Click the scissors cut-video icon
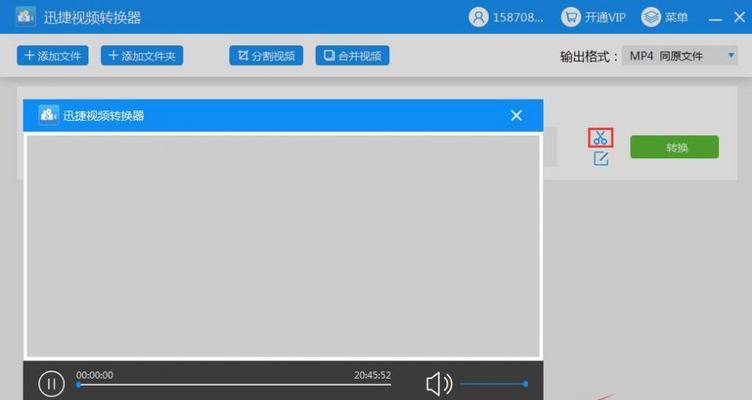The height and width of the screenshot is (400, 752). click(600, 138)
